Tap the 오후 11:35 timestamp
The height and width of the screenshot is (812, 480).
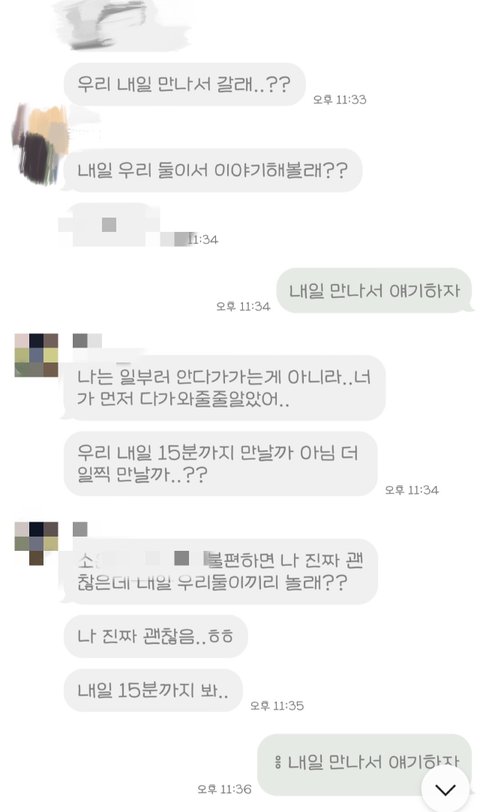tap(277, 705)
